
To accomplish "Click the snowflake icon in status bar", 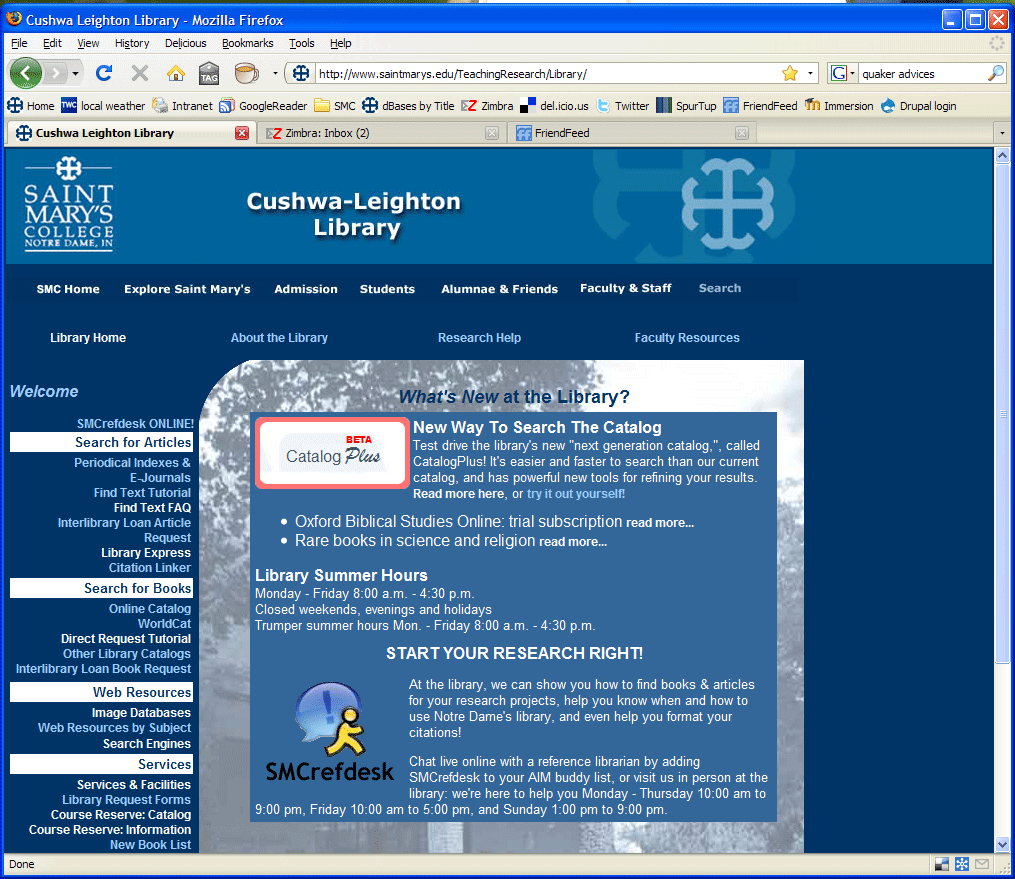I will pos(962,864).
